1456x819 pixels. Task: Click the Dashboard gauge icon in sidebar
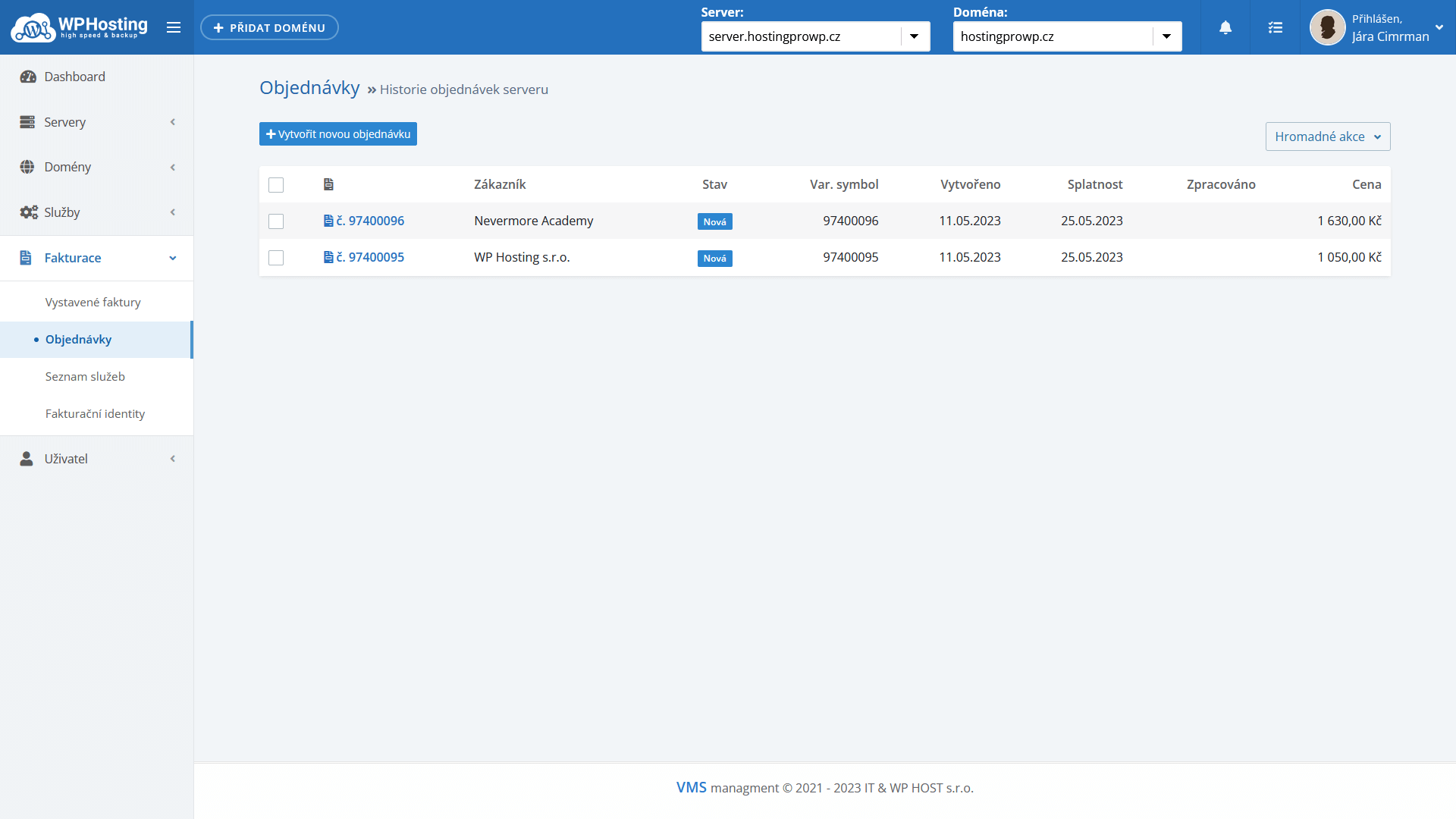[28, 77]
